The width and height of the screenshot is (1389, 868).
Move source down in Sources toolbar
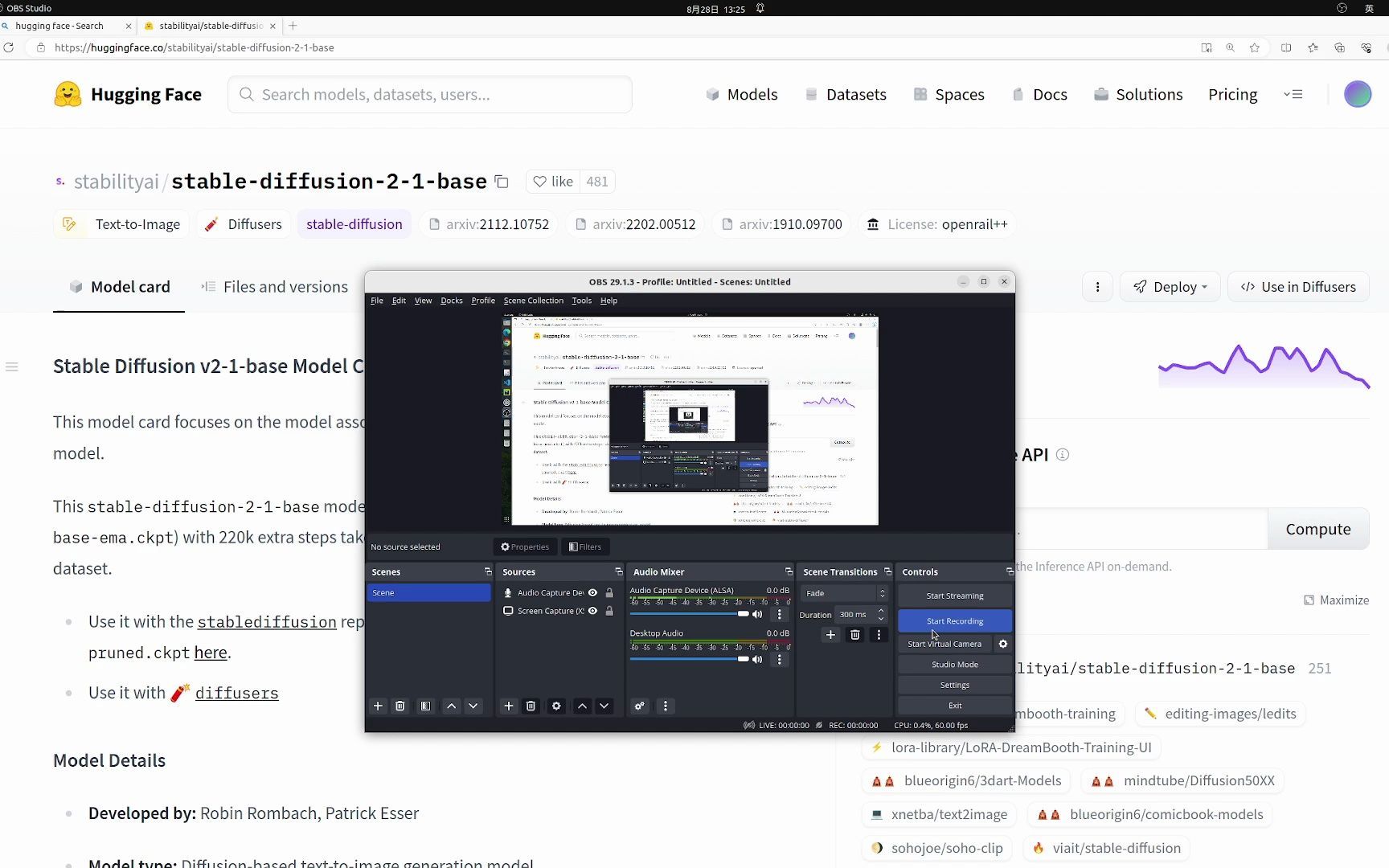point(604,706)
